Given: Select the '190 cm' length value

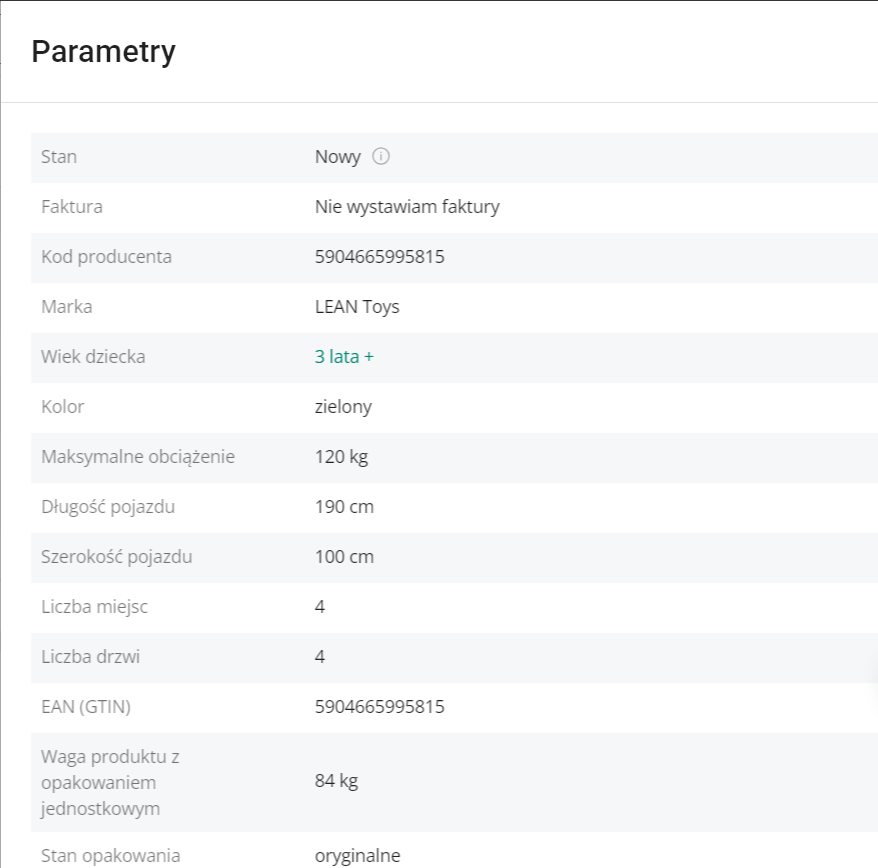Looking at the screenshot, I should (x=344, y=507).
